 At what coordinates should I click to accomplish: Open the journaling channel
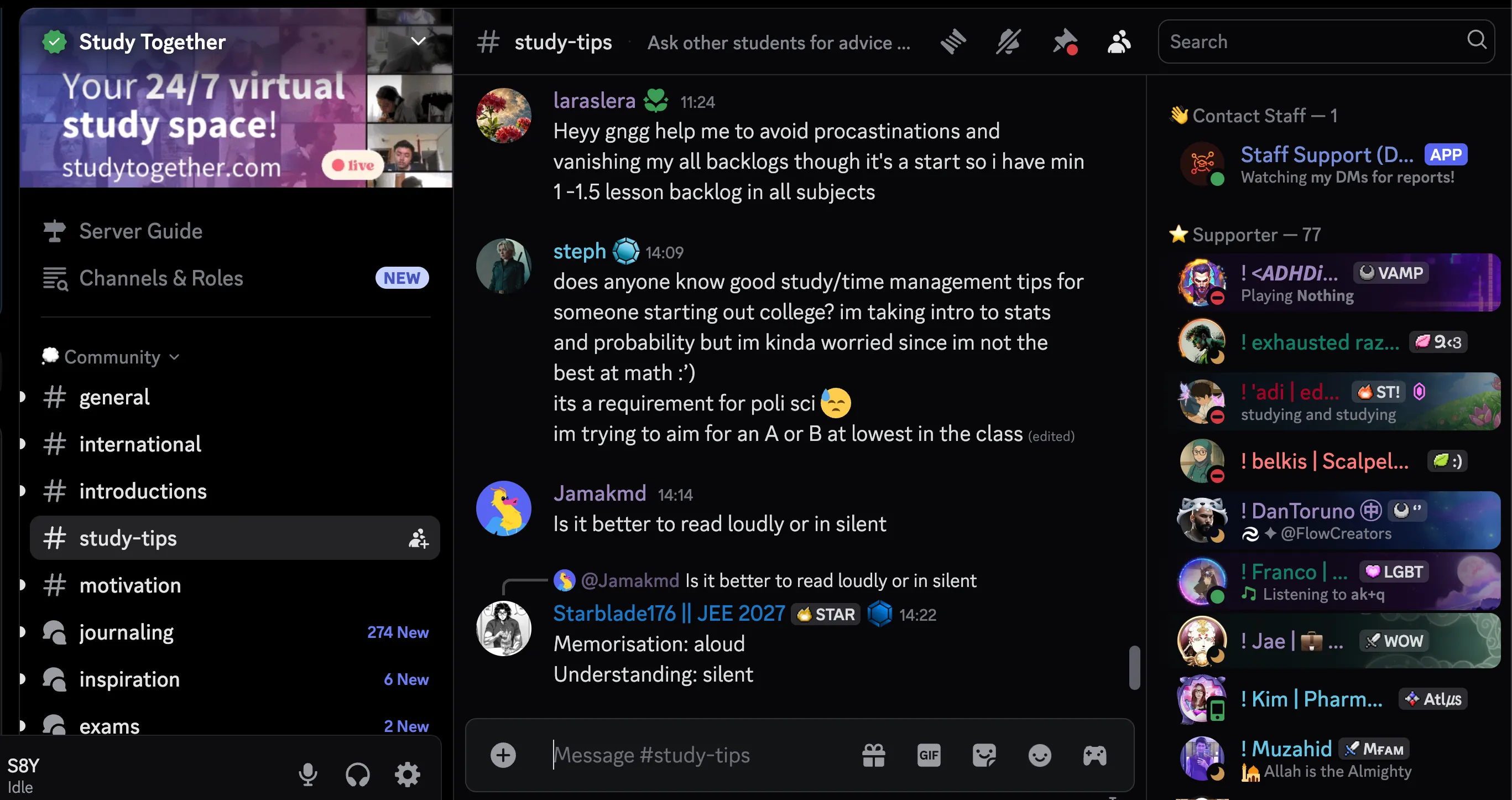126,632
